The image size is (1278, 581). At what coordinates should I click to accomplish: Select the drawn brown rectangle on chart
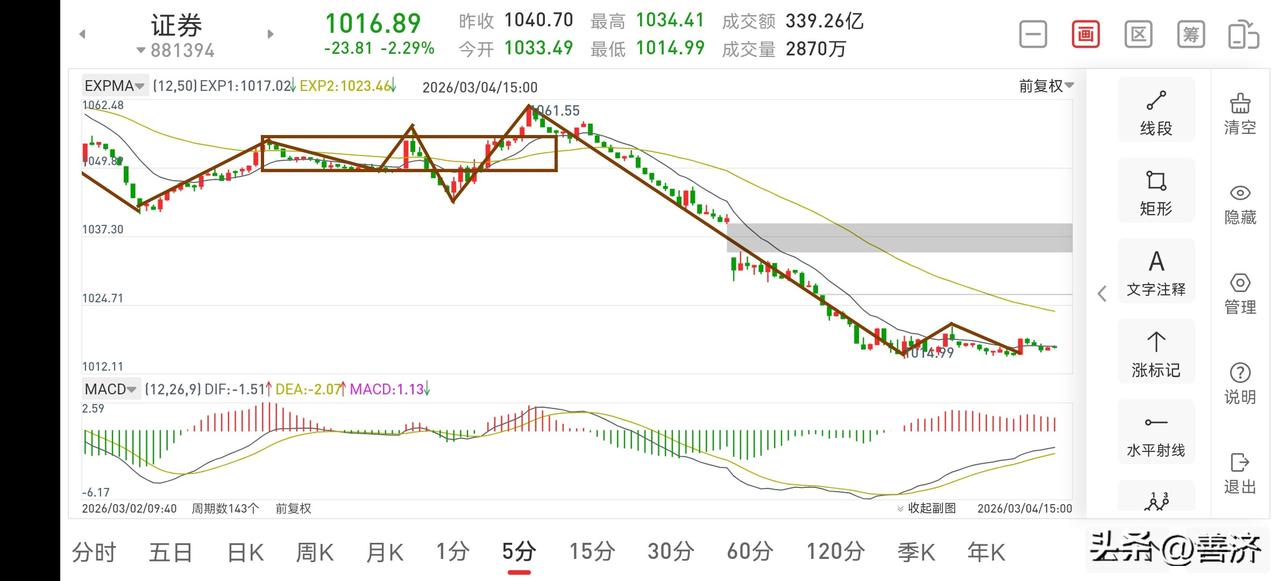(409, 154)
